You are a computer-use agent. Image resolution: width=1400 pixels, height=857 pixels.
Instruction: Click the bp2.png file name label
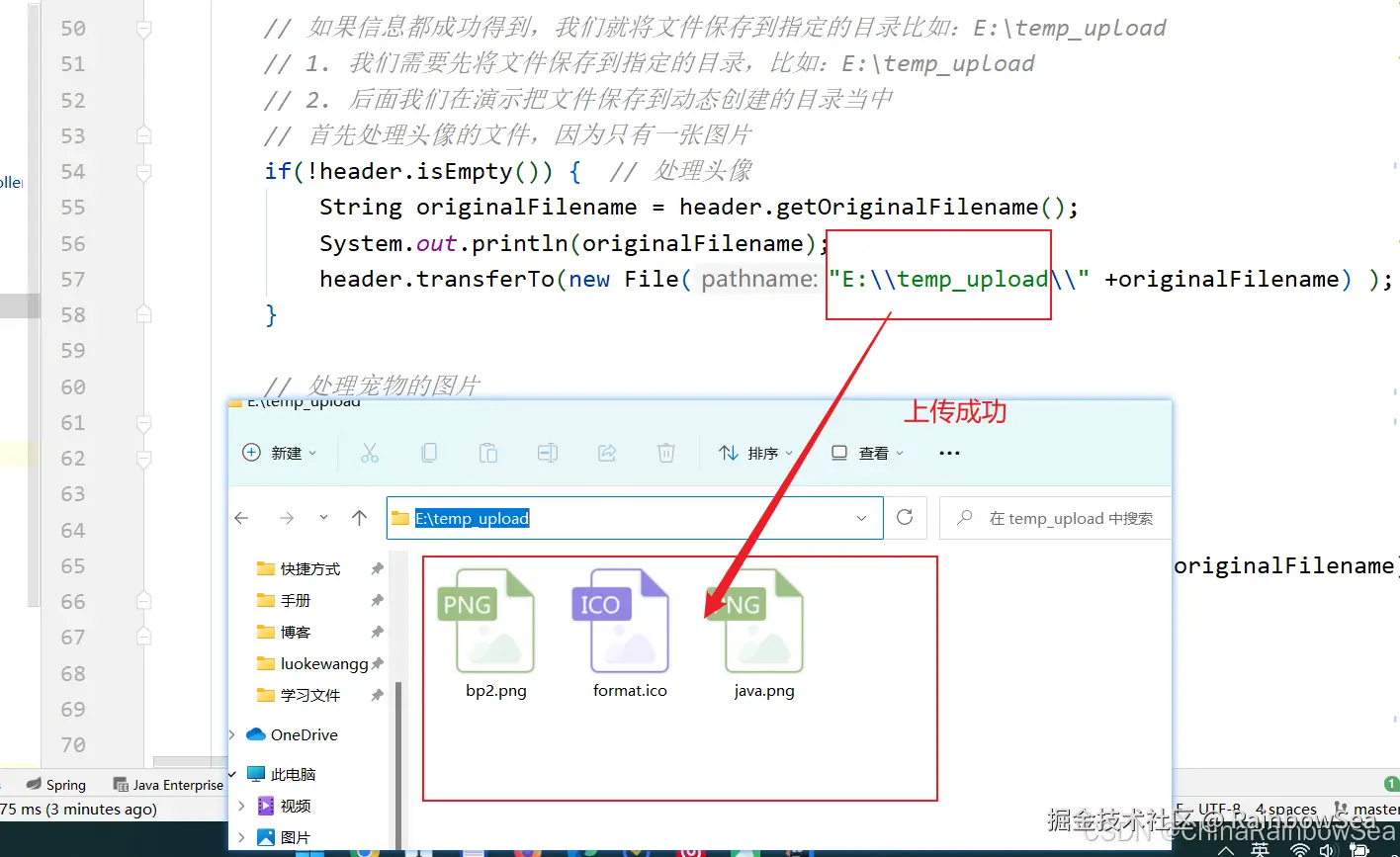point(496,691)
